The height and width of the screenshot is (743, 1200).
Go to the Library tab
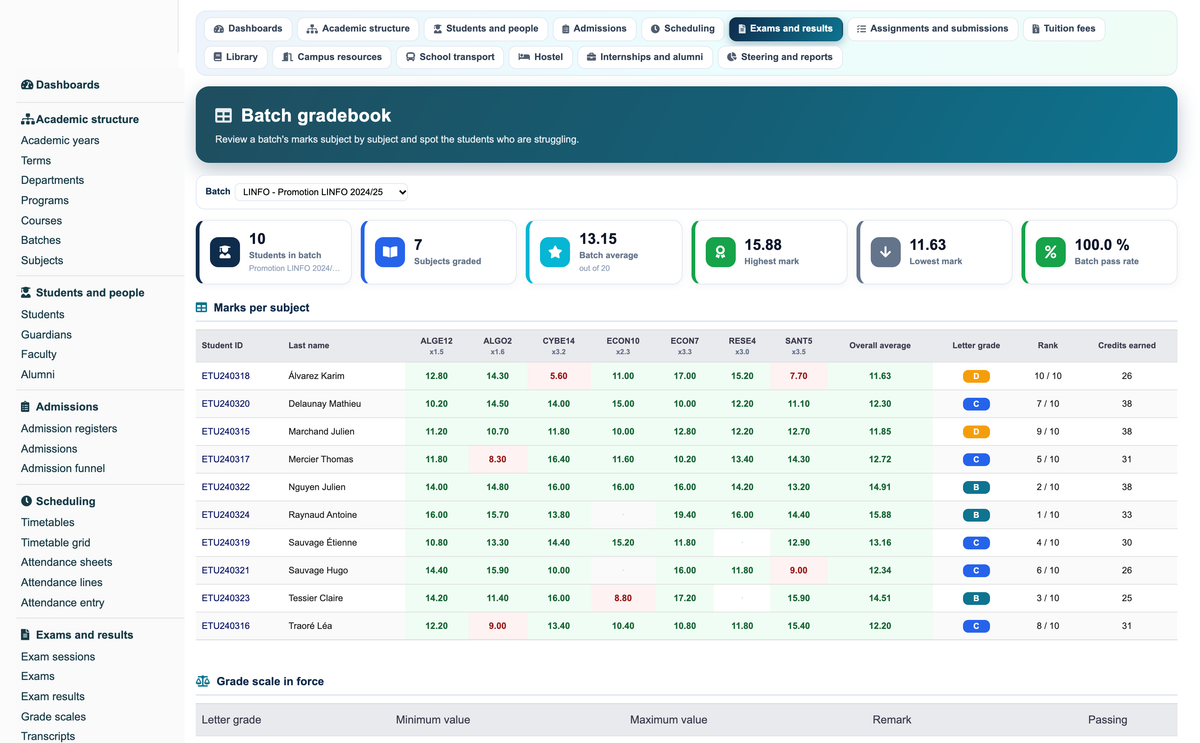pyautogui.click(x=236, y=57)
